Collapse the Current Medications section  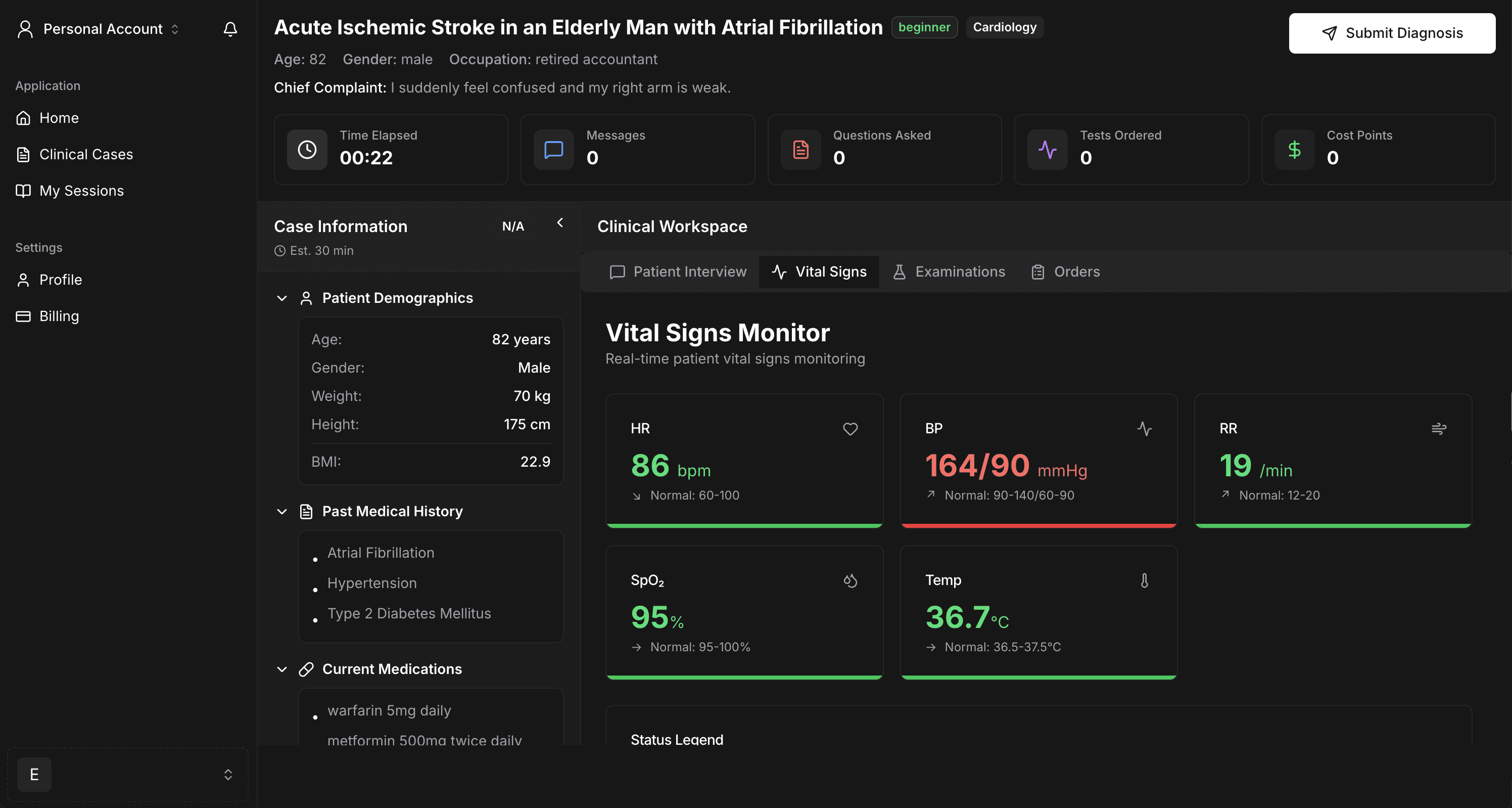click(x=282, y=669)
